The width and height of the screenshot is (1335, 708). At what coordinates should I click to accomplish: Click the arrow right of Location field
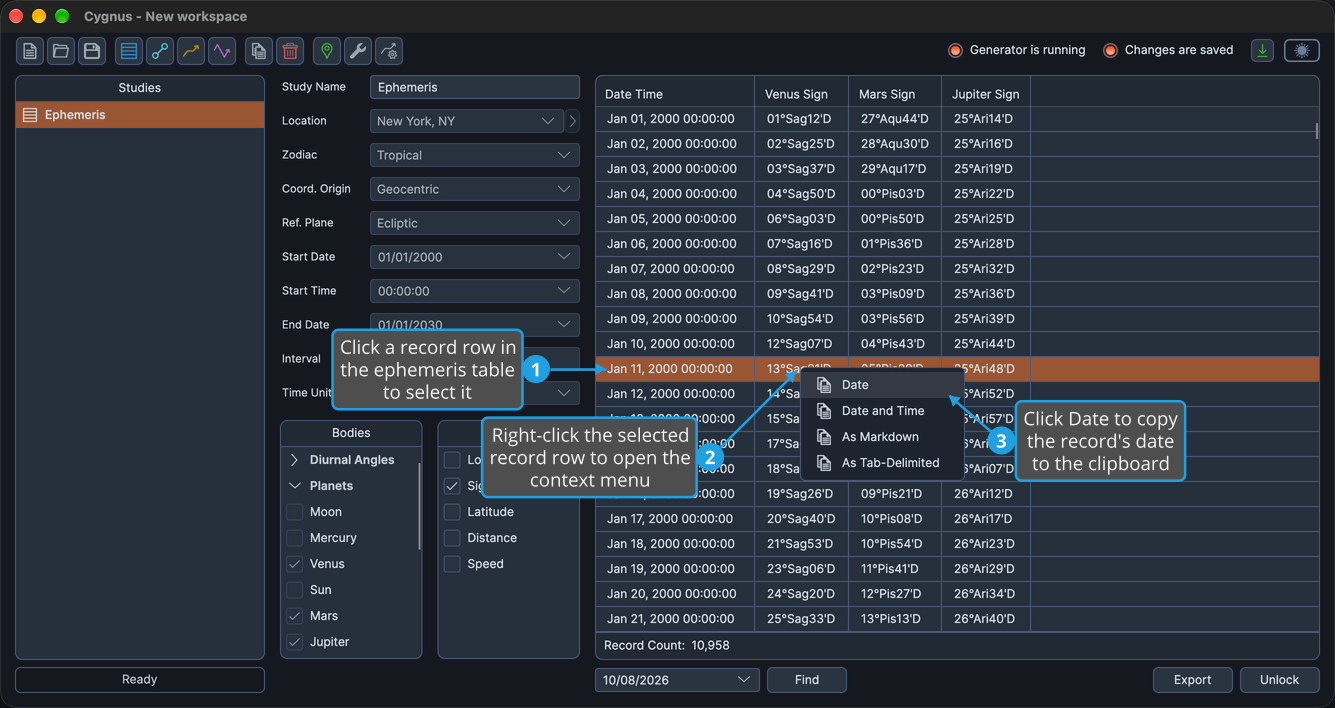pyautogui.click(x=573, y=121)
